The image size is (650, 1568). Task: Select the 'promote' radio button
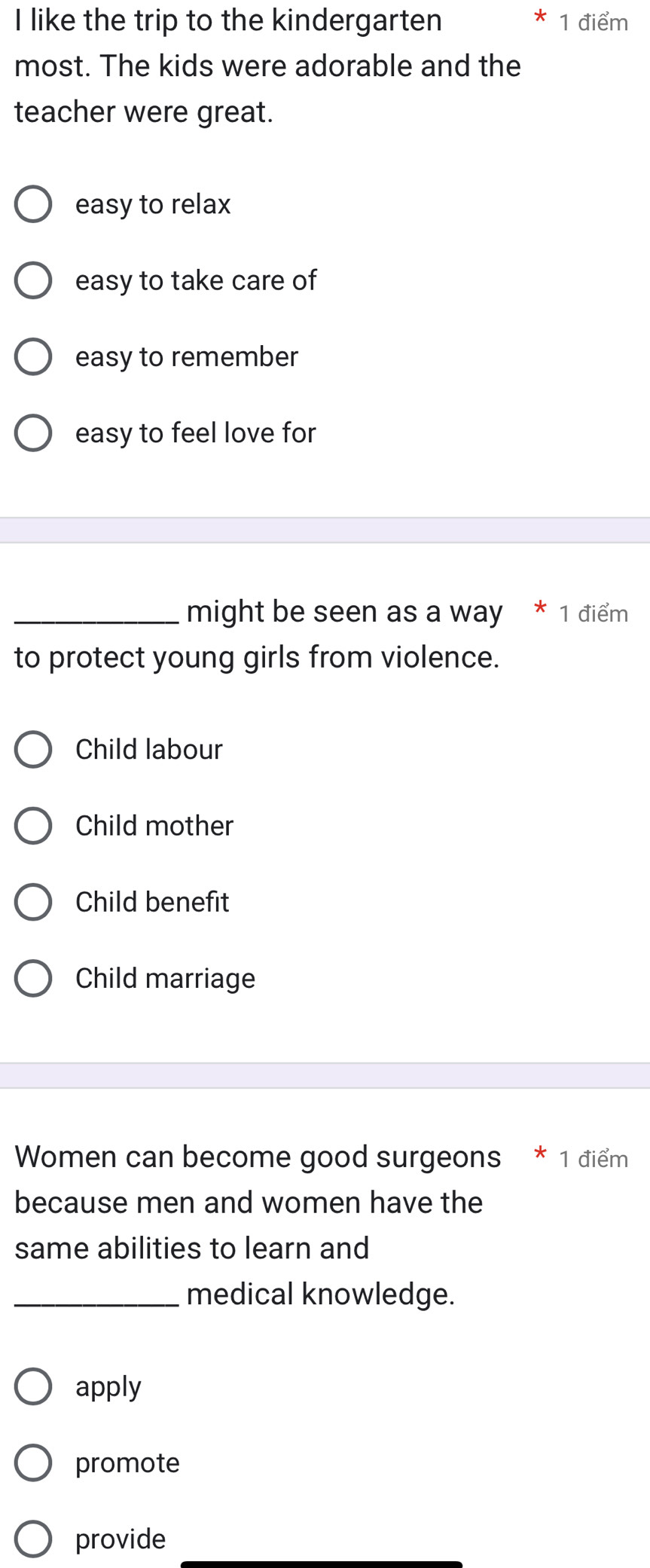click(x=33, y=1463)
